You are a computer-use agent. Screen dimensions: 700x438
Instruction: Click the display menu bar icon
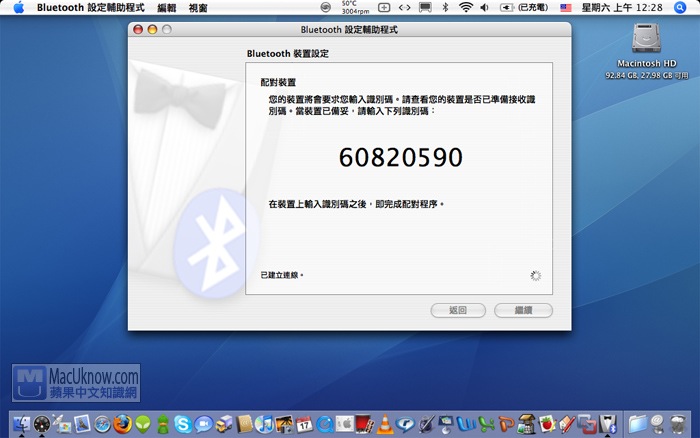pos(425,8)
